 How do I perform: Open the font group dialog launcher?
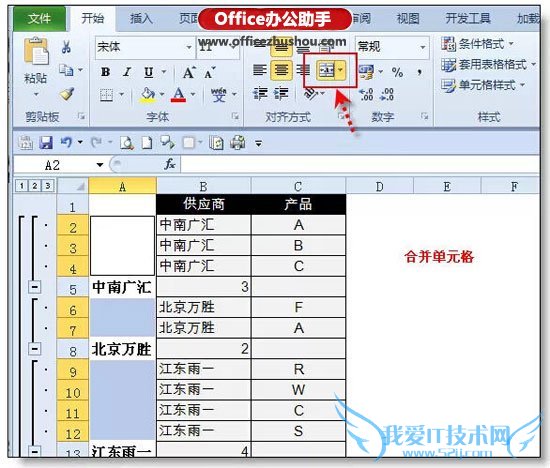pyautogui.click(x=235, y=115)
